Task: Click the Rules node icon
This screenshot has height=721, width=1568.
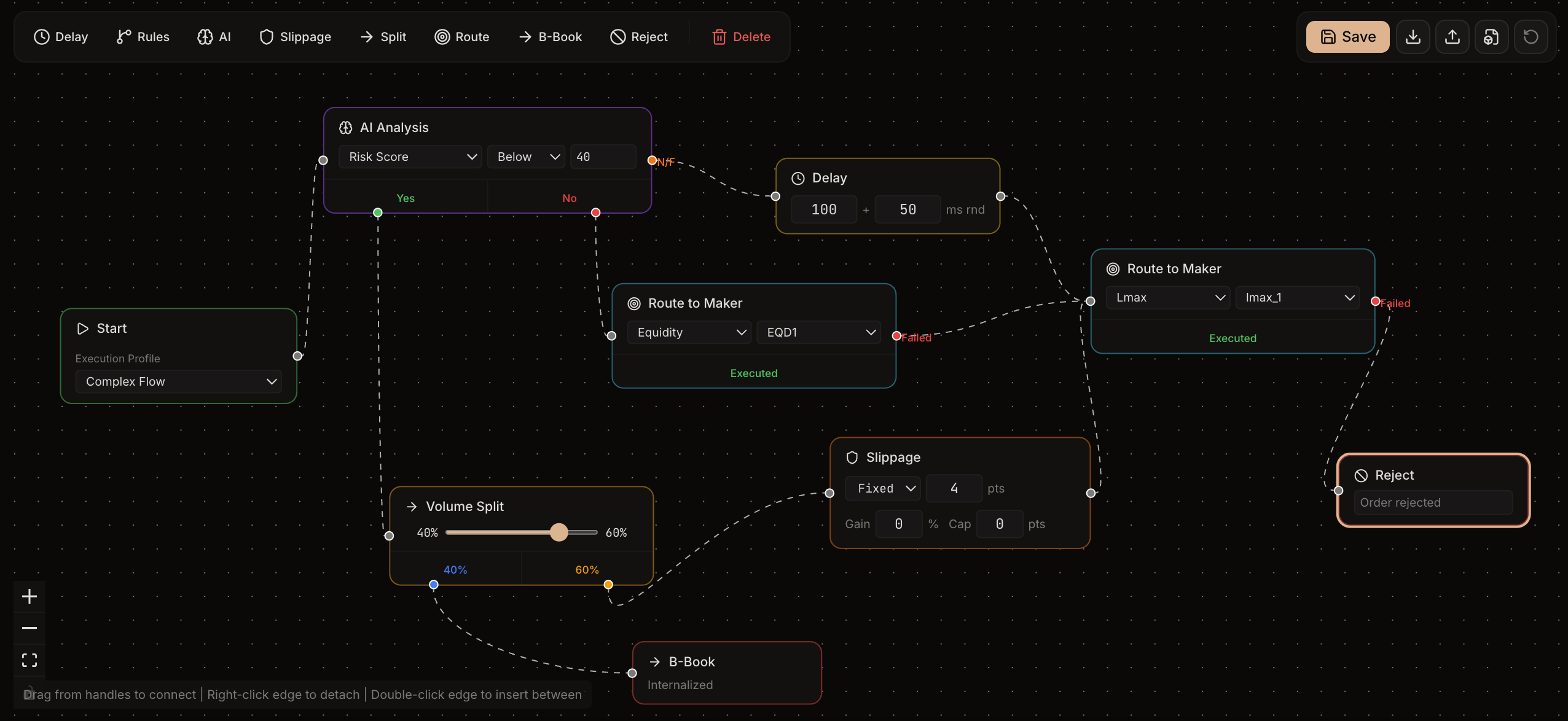Action: [x=123, y=37]
